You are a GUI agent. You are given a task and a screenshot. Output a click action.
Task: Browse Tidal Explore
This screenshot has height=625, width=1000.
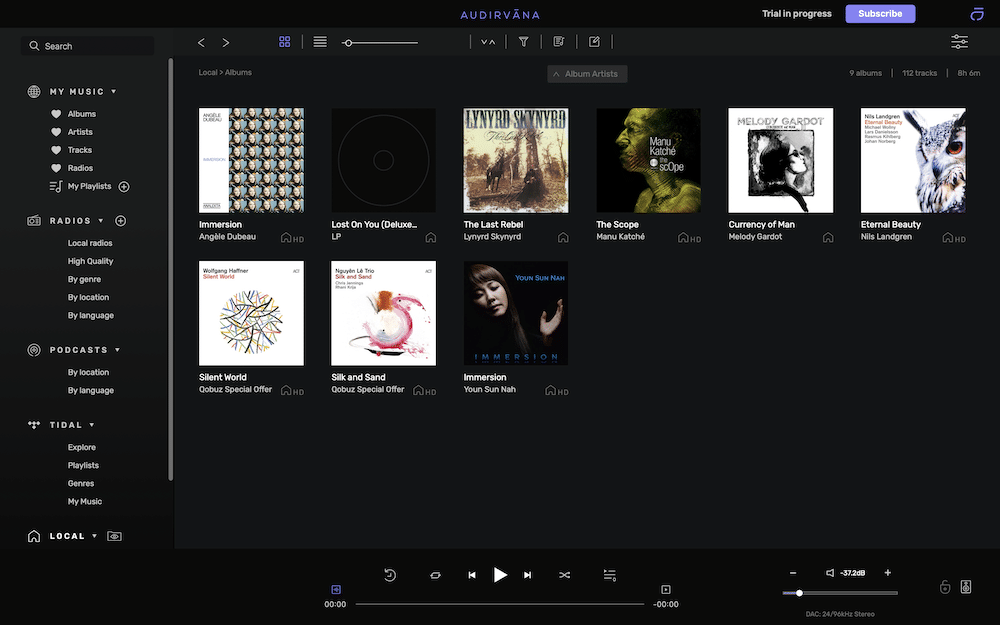(82, 447)
